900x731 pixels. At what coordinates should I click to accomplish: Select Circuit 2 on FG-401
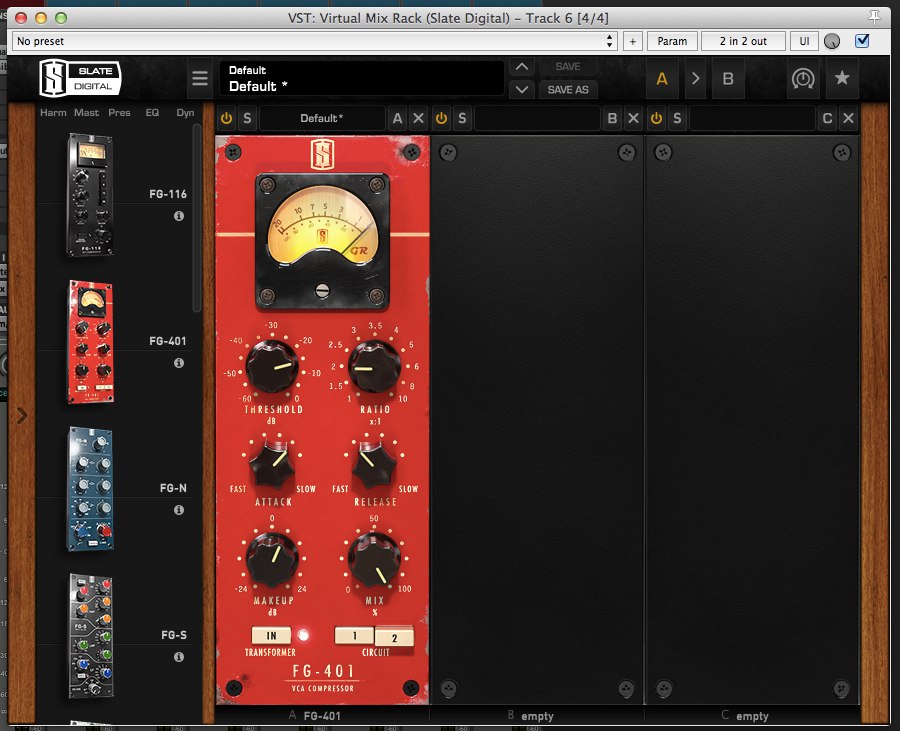394,637
